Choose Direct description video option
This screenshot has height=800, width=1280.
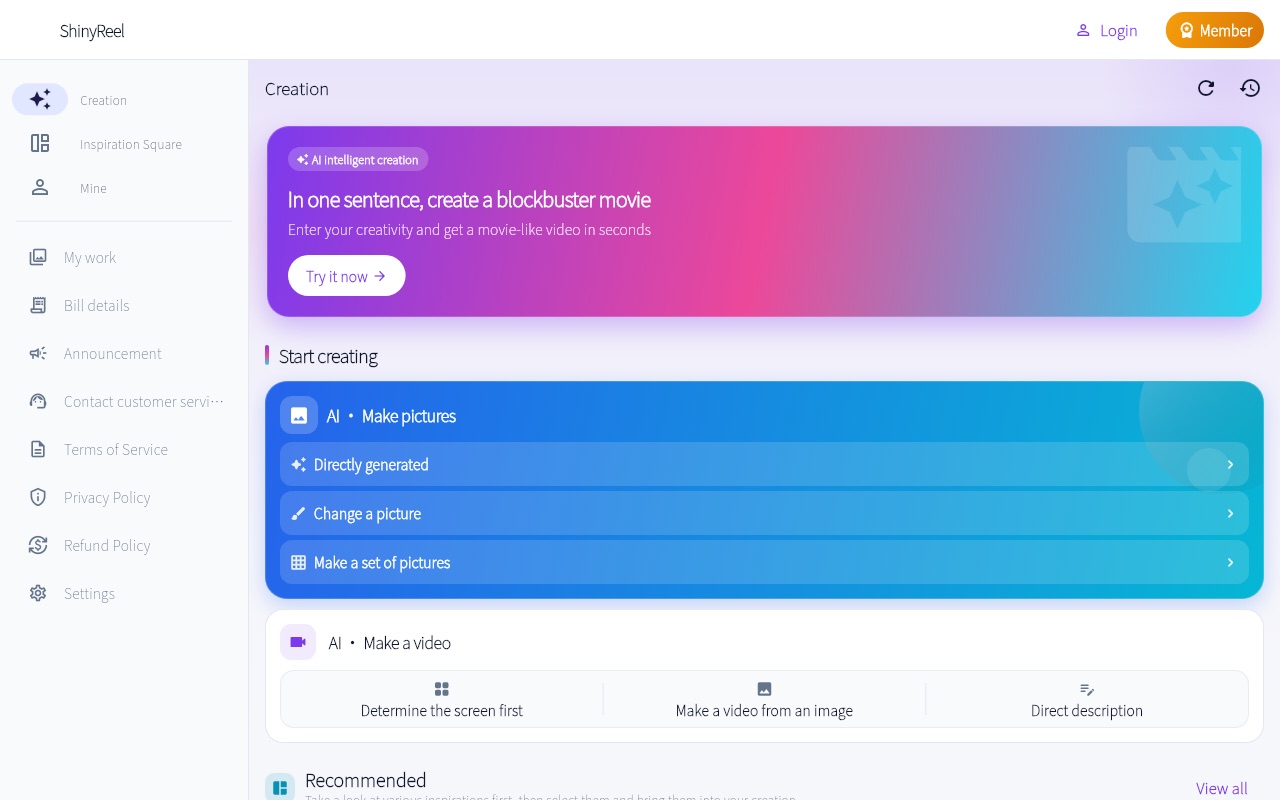[x=1087, y=700]
